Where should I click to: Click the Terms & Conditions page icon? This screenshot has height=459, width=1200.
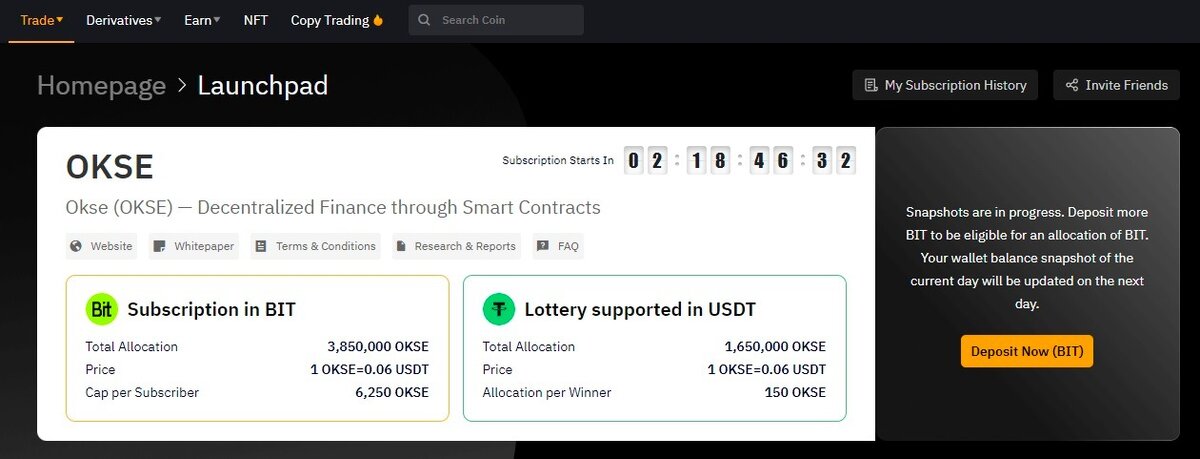[261, 246]
